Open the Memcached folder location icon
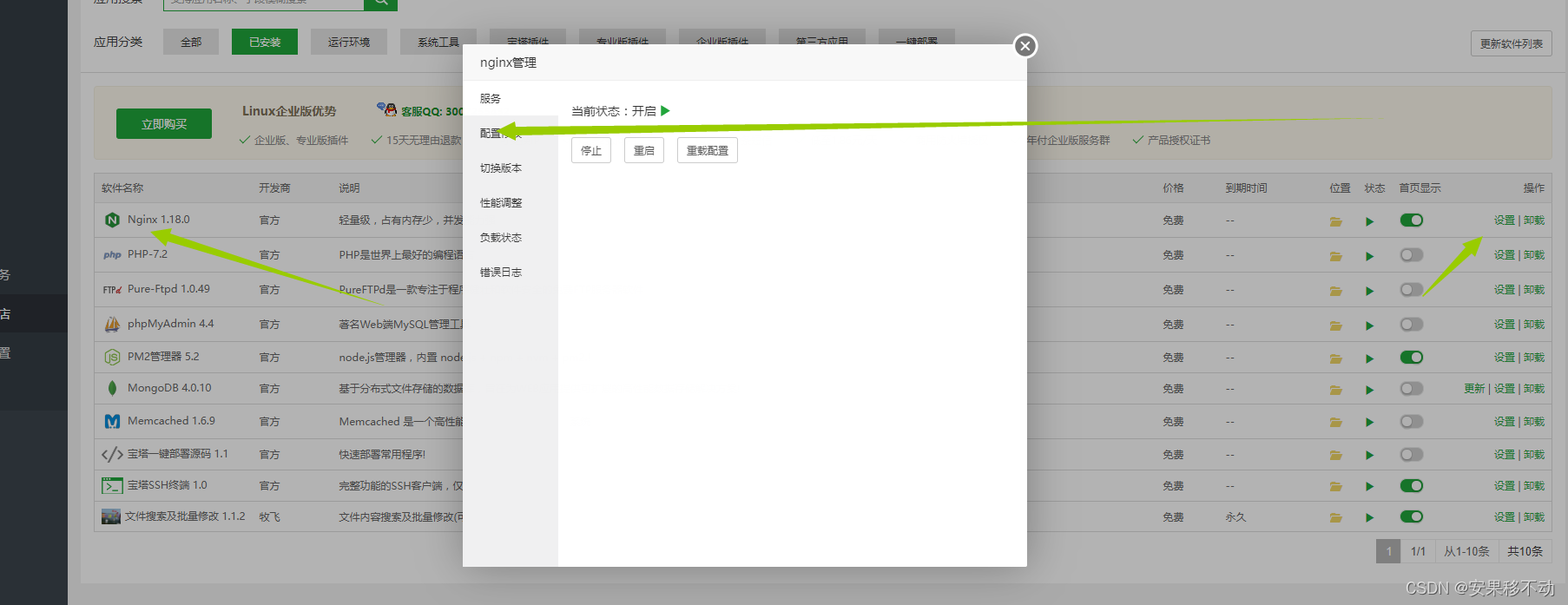 click(1336, 422)
